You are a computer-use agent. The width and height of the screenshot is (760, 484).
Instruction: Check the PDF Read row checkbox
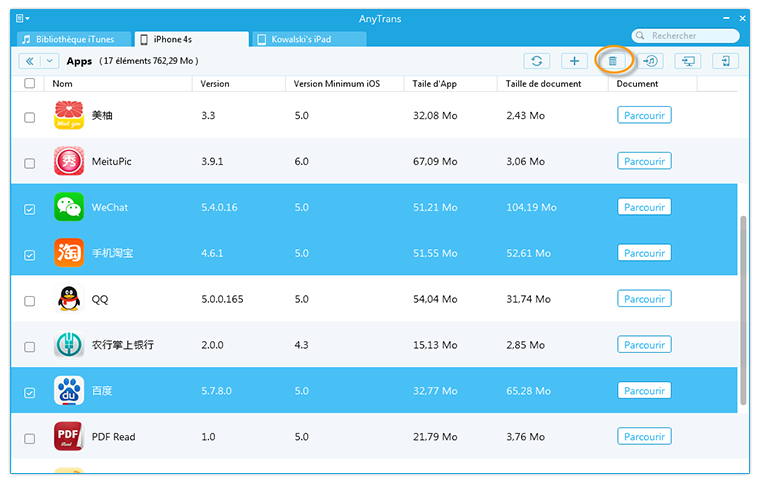tap(30, 438)
